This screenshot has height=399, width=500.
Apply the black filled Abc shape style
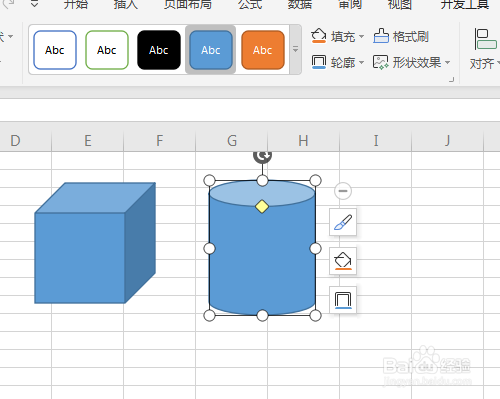tap(159, 50)
